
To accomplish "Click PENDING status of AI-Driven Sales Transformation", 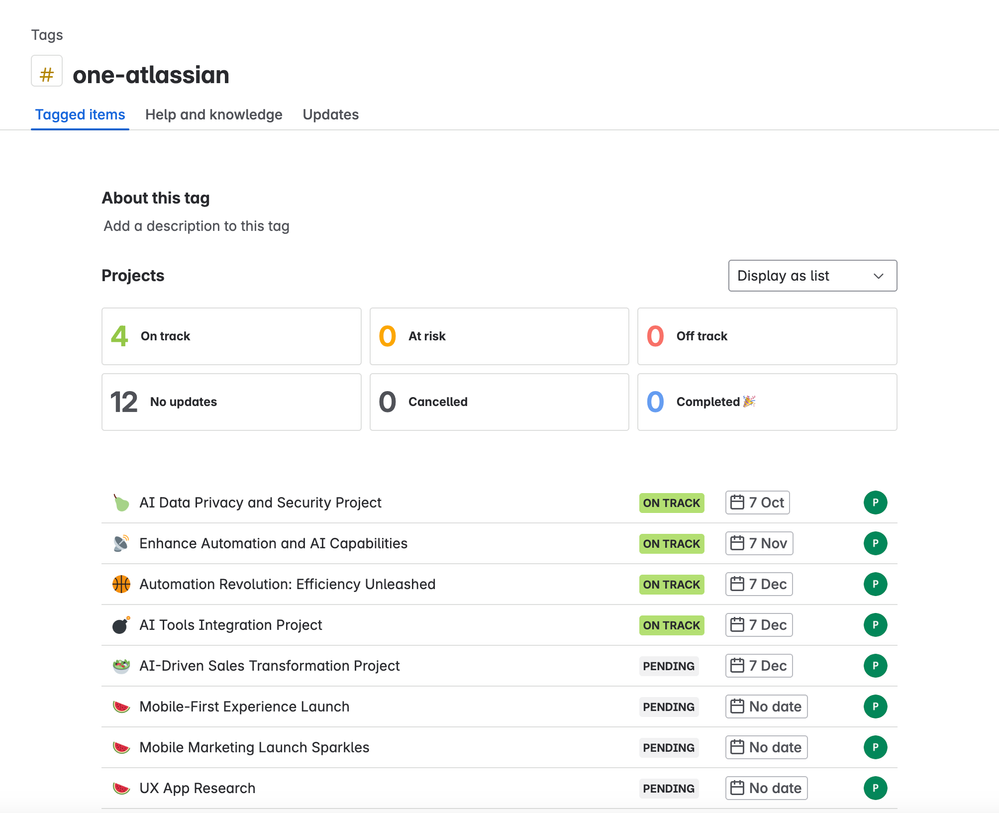I will (669, 666).
